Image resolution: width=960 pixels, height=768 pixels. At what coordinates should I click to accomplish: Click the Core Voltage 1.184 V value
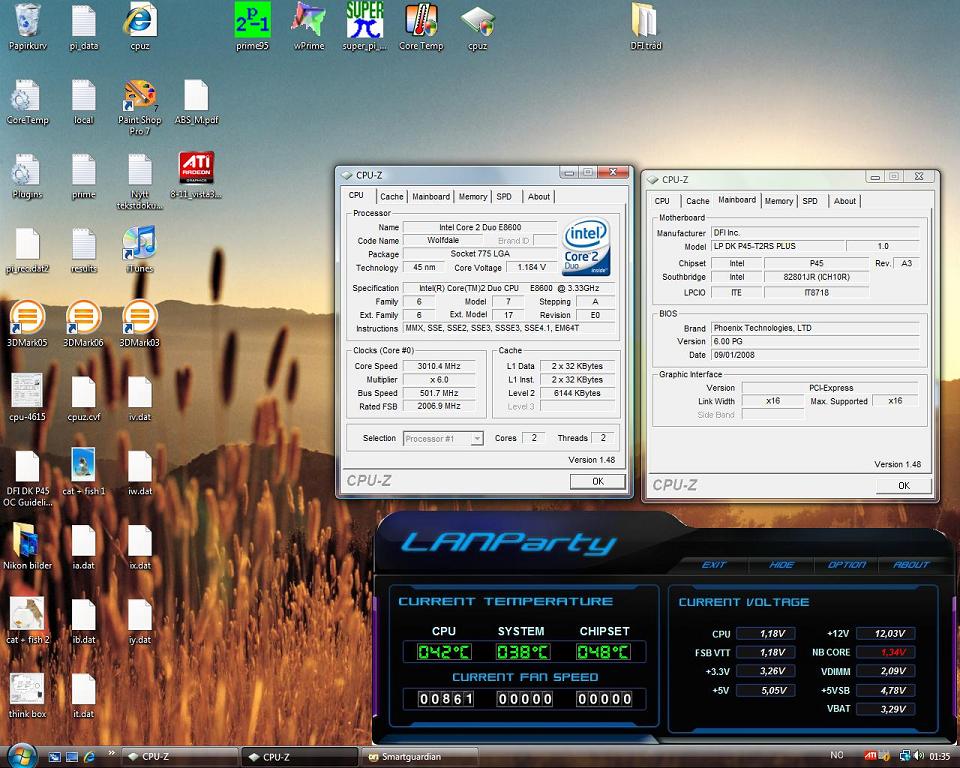click(x=531, y=268)
